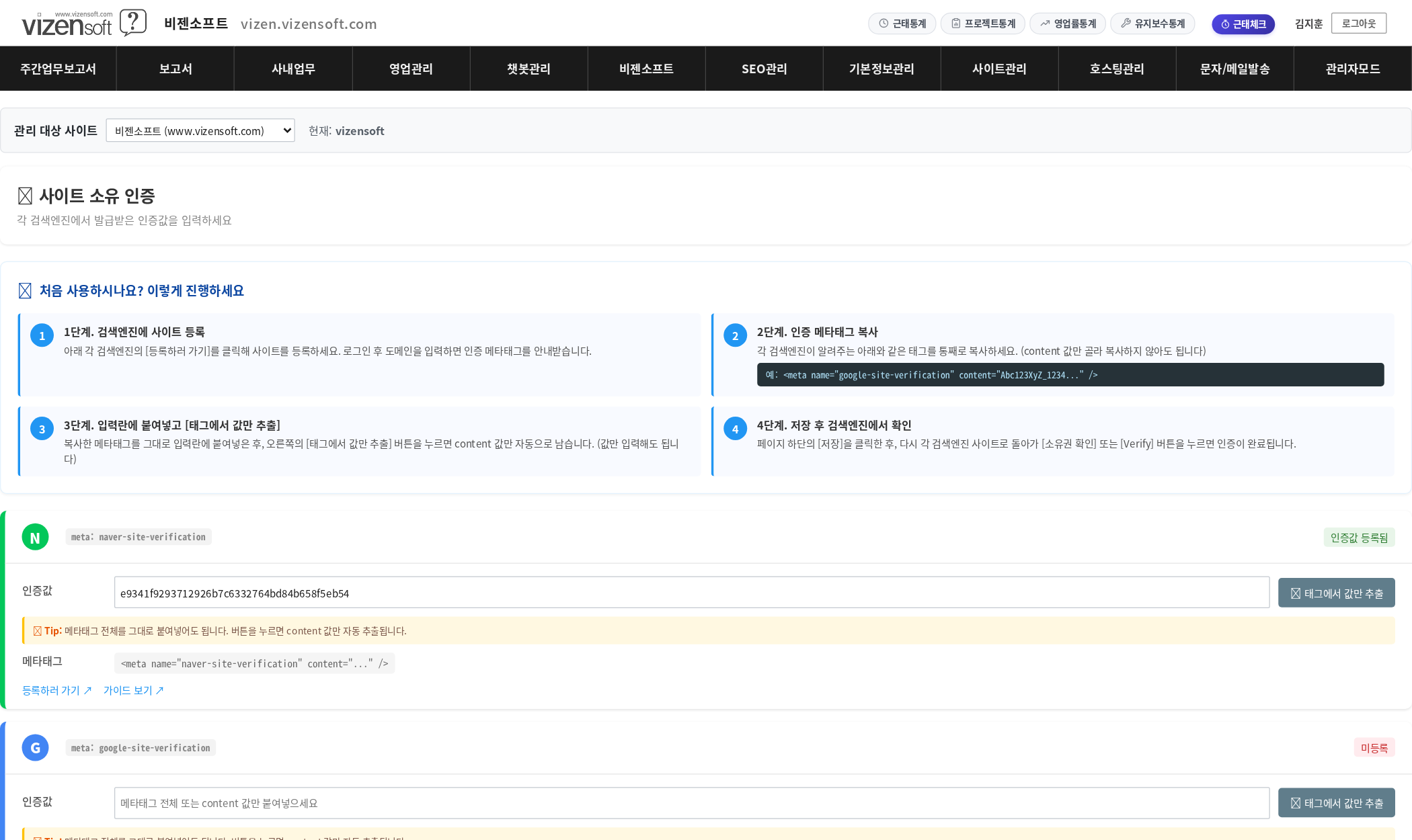Click the 4단계. 저장 후 검색엔진에서 확인 heading

[x=834, y=425]
